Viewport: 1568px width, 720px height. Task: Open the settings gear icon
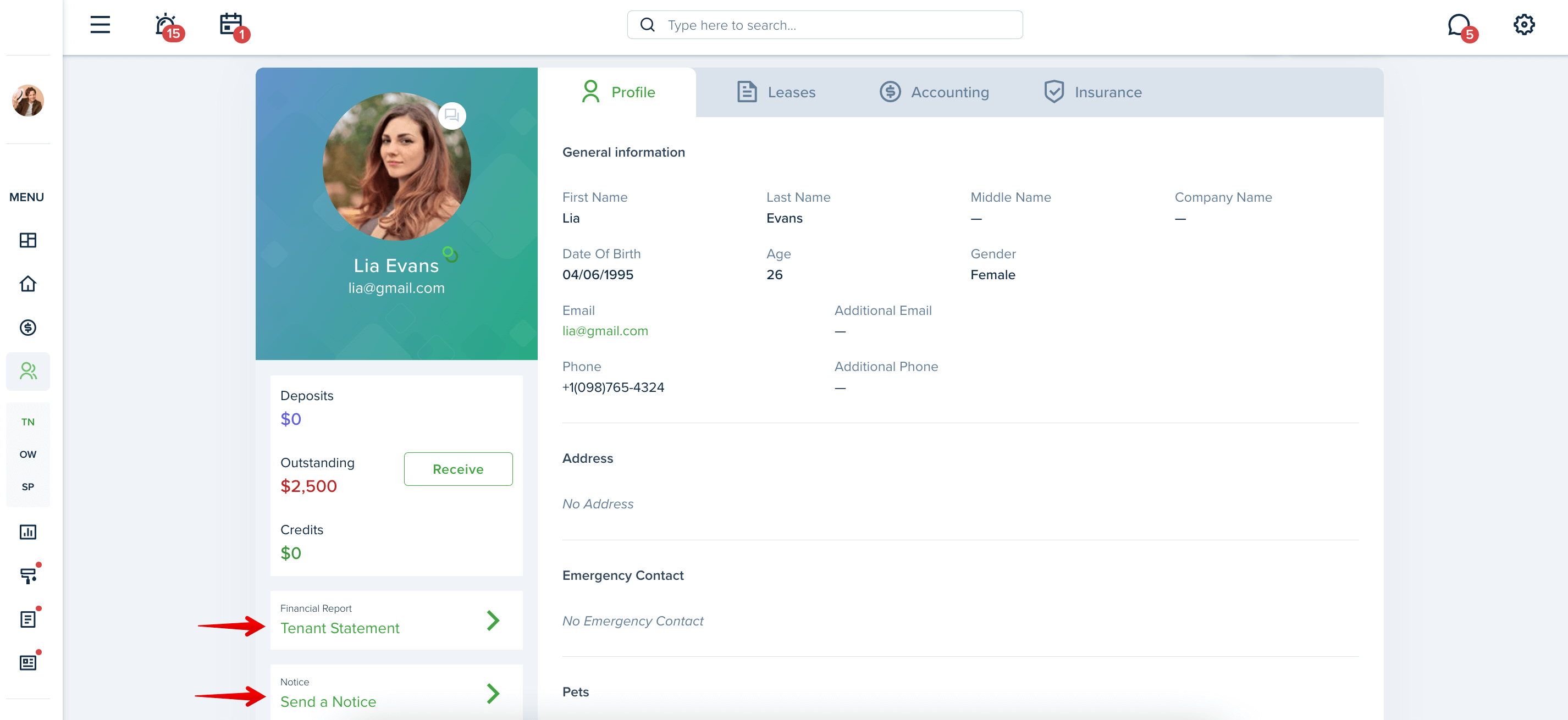(1523, 25)
